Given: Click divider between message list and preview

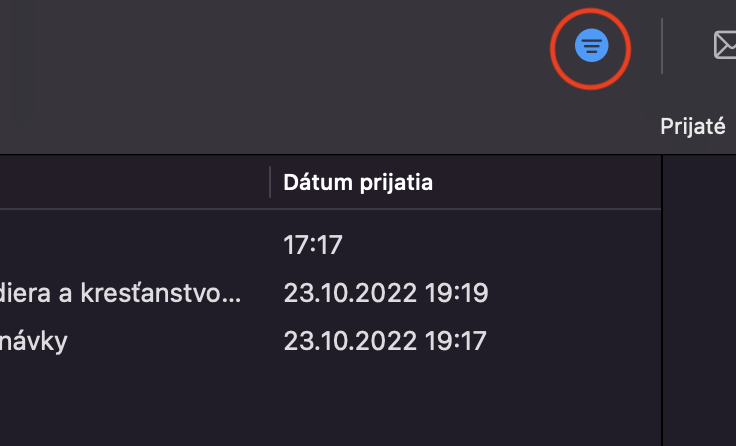Looking at the screenshot, I should click(x=662, y=300).
